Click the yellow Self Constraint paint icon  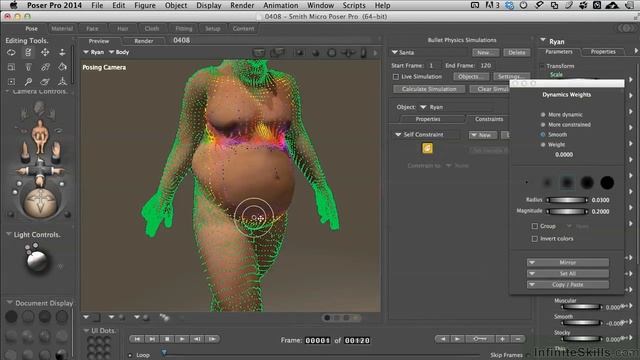point(427,148)
